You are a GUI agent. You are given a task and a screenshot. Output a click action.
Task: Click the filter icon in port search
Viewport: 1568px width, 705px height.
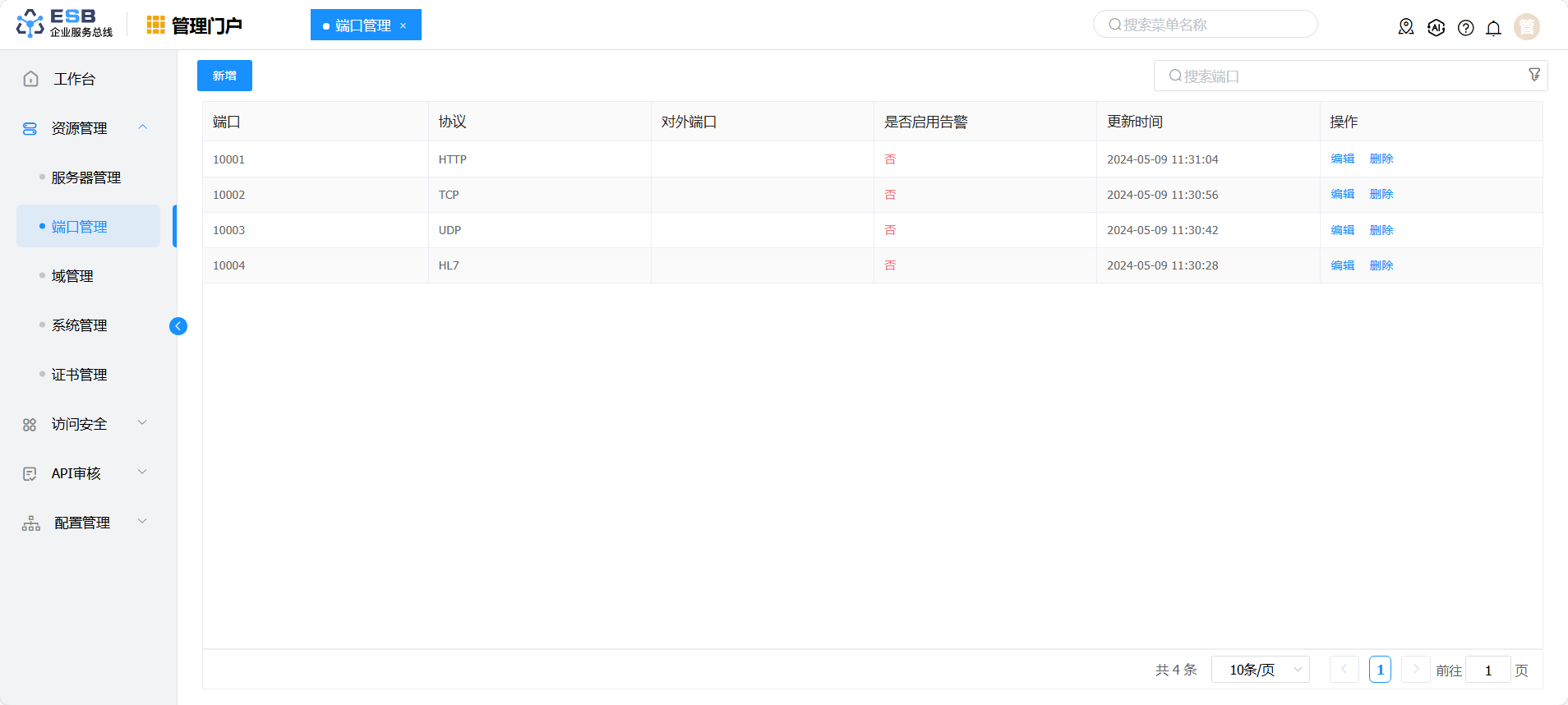[1533, 75]
